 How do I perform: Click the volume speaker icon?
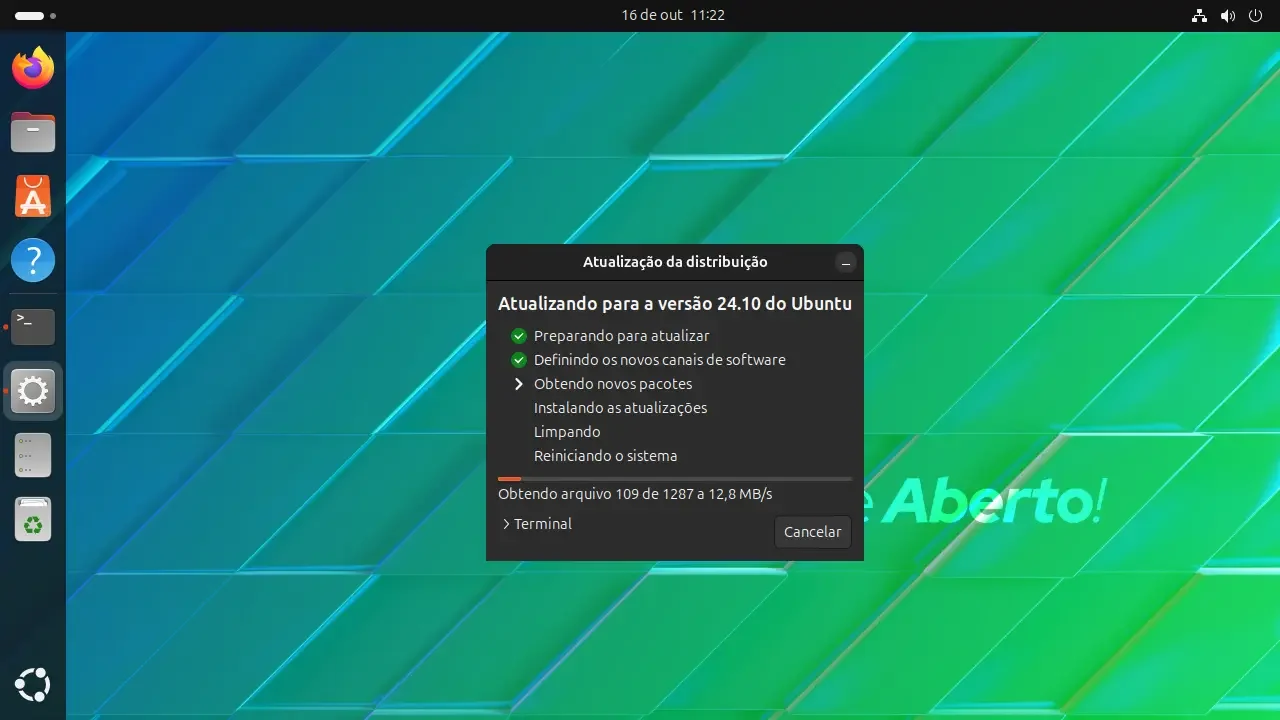pyautogui.click(x=1228, y=16)
